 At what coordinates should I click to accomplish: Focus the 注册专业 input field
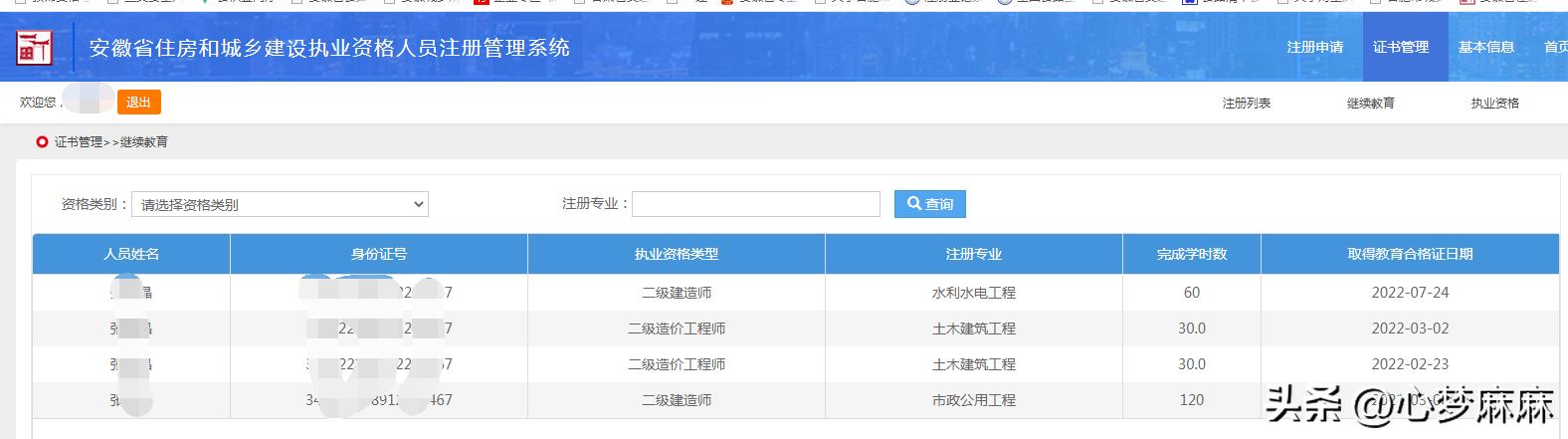tap(756, 204)
